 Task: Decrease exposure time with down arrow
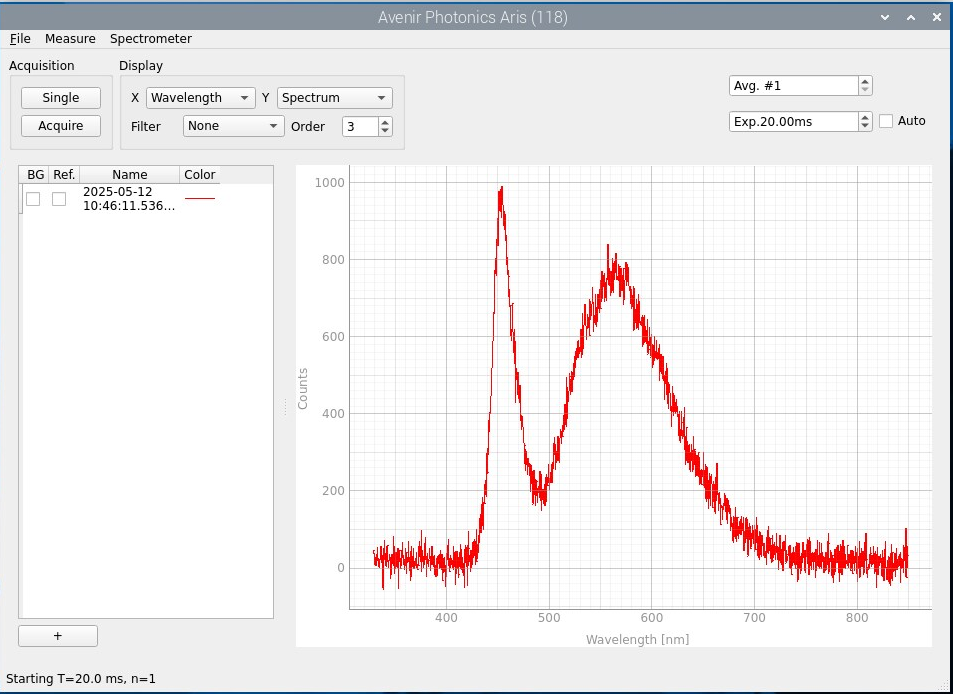point(865,126)
